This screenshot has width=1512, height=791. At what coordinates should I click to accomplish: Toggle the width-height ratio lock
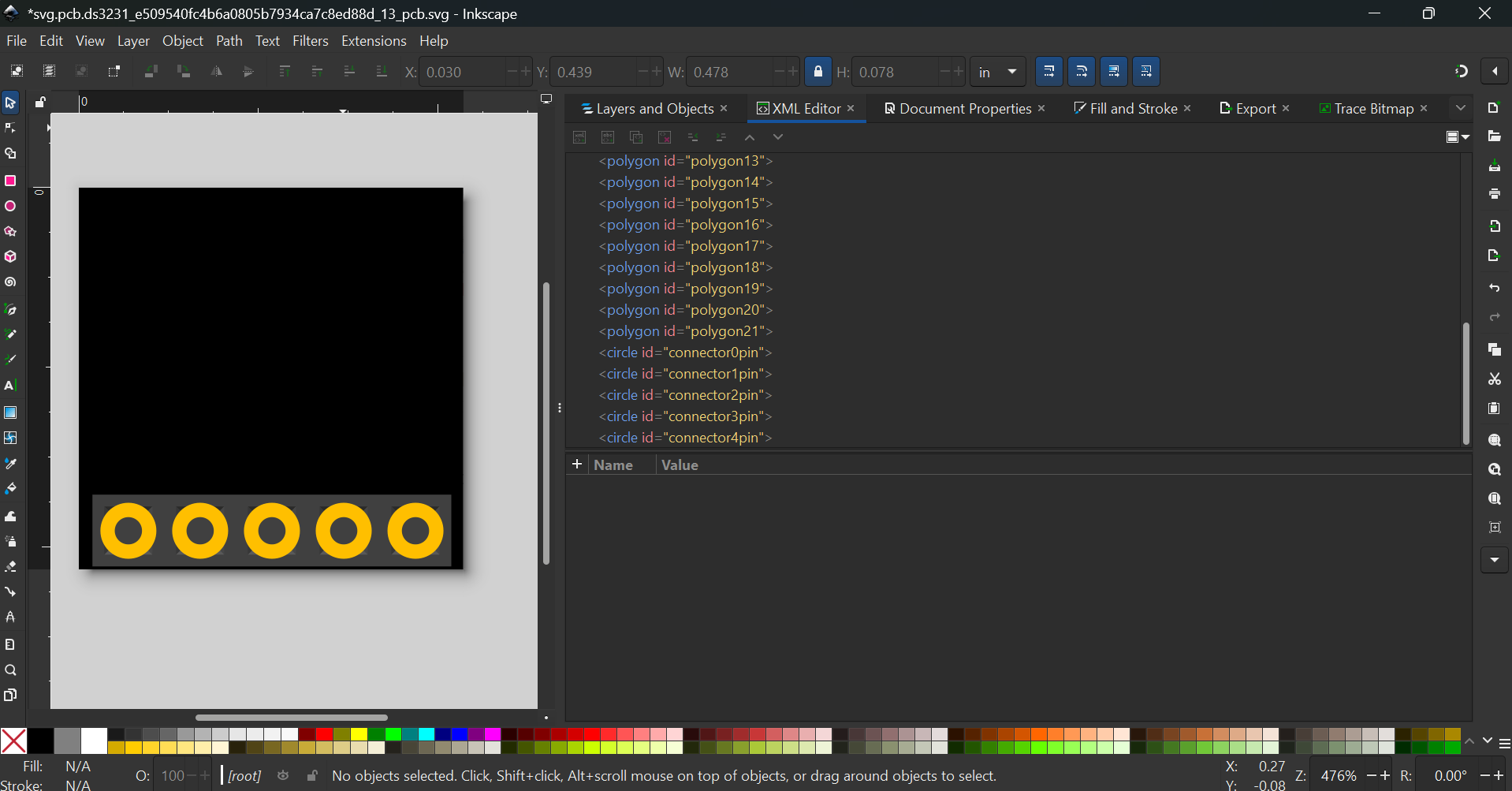pos(817,72)
